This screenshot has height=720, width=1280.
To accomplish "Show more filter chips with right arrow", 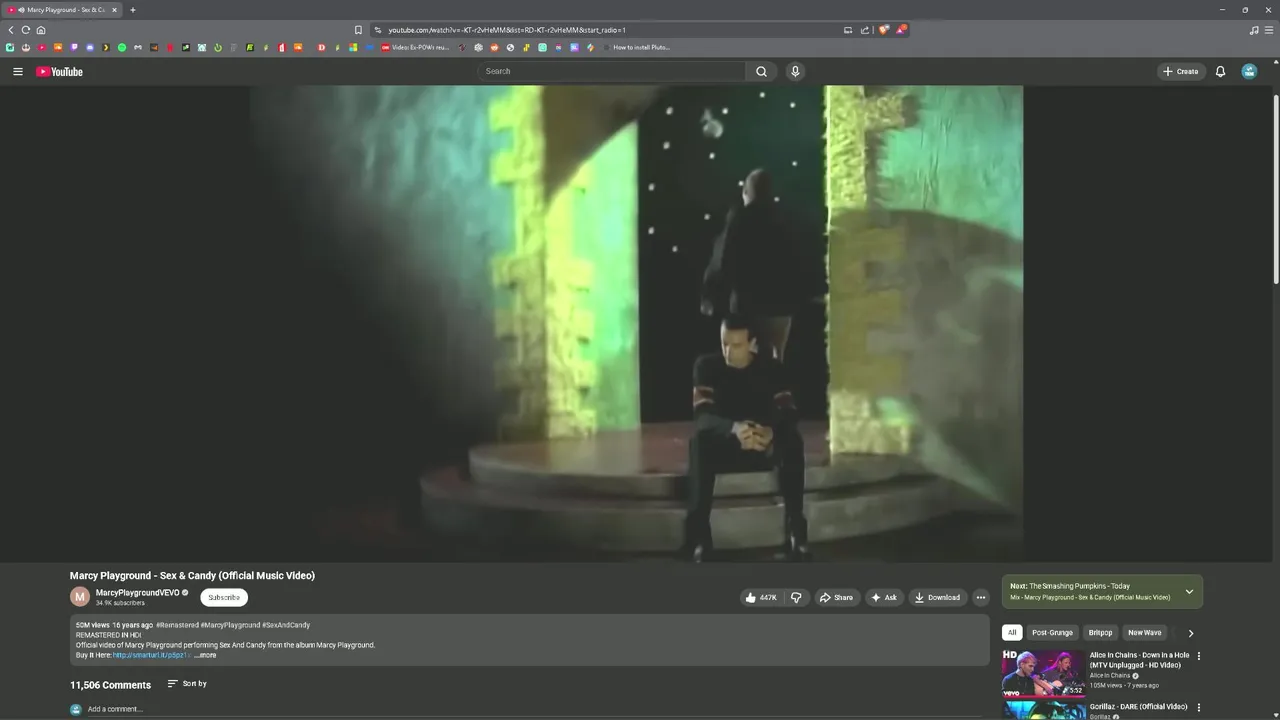I will click(1190, 633).
